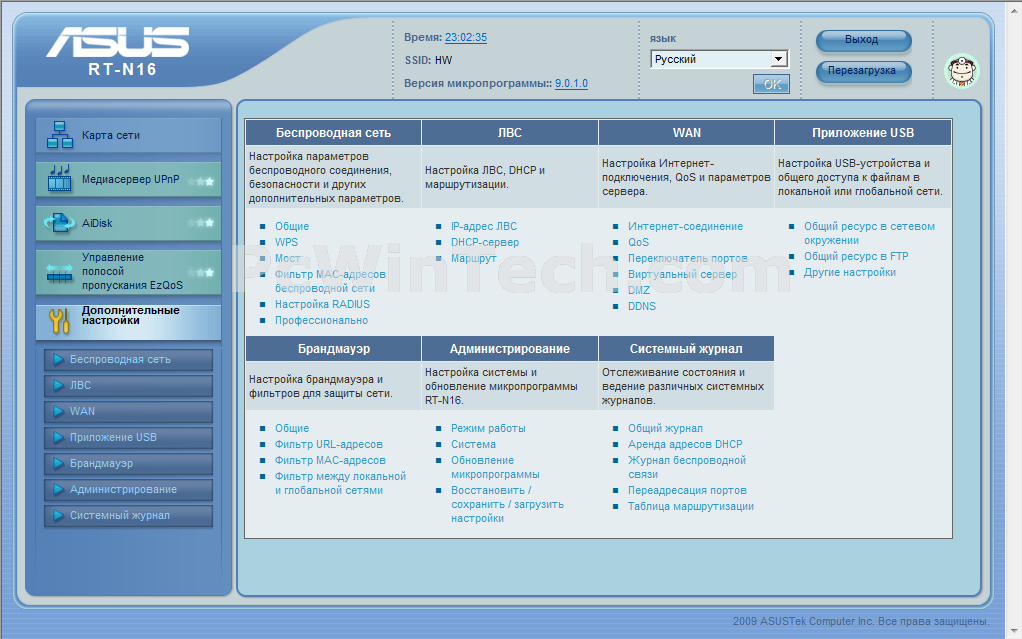1022x639 pixels.
Task: Open the WPS link
Action: [286, 242]
